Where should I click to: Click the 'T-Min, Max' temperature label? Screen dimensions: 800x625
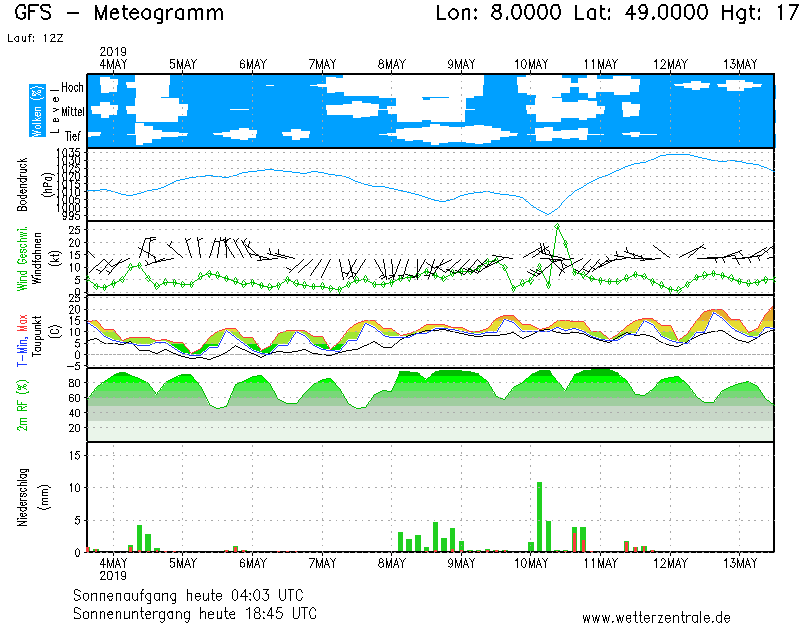point(22,340)
